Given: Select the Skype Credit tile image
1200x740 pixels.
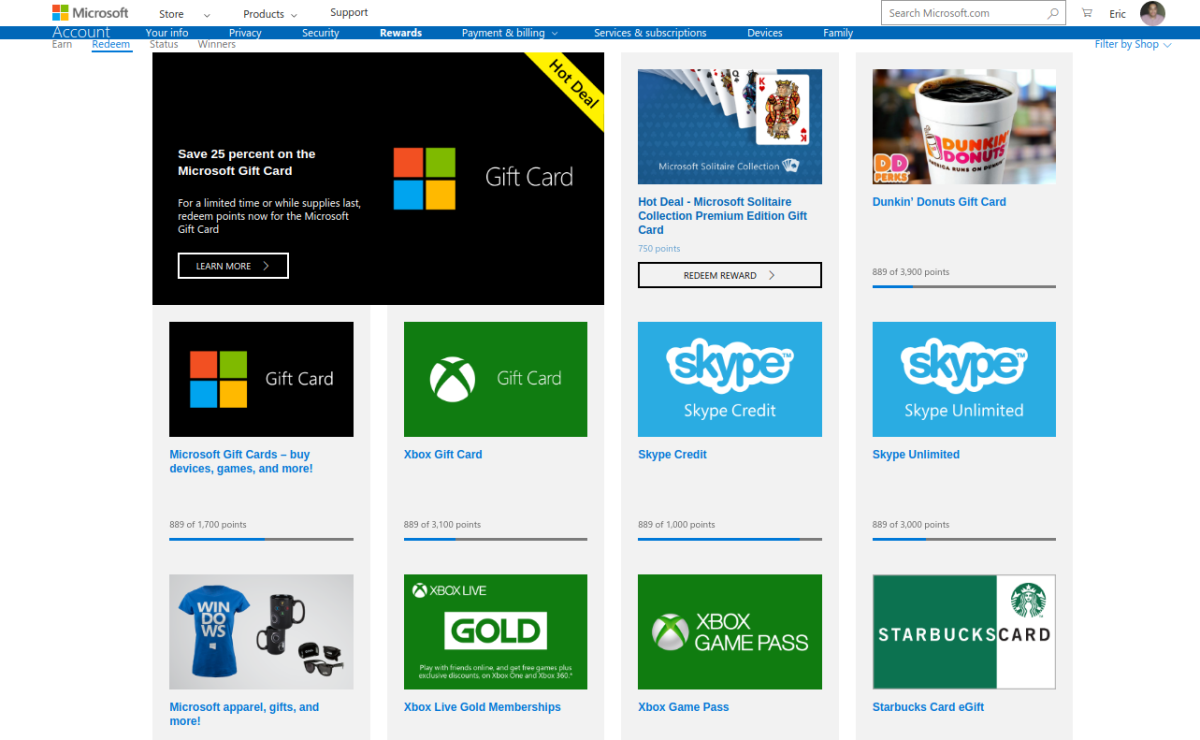Looking at the screenshot, I should pos(729,379).
